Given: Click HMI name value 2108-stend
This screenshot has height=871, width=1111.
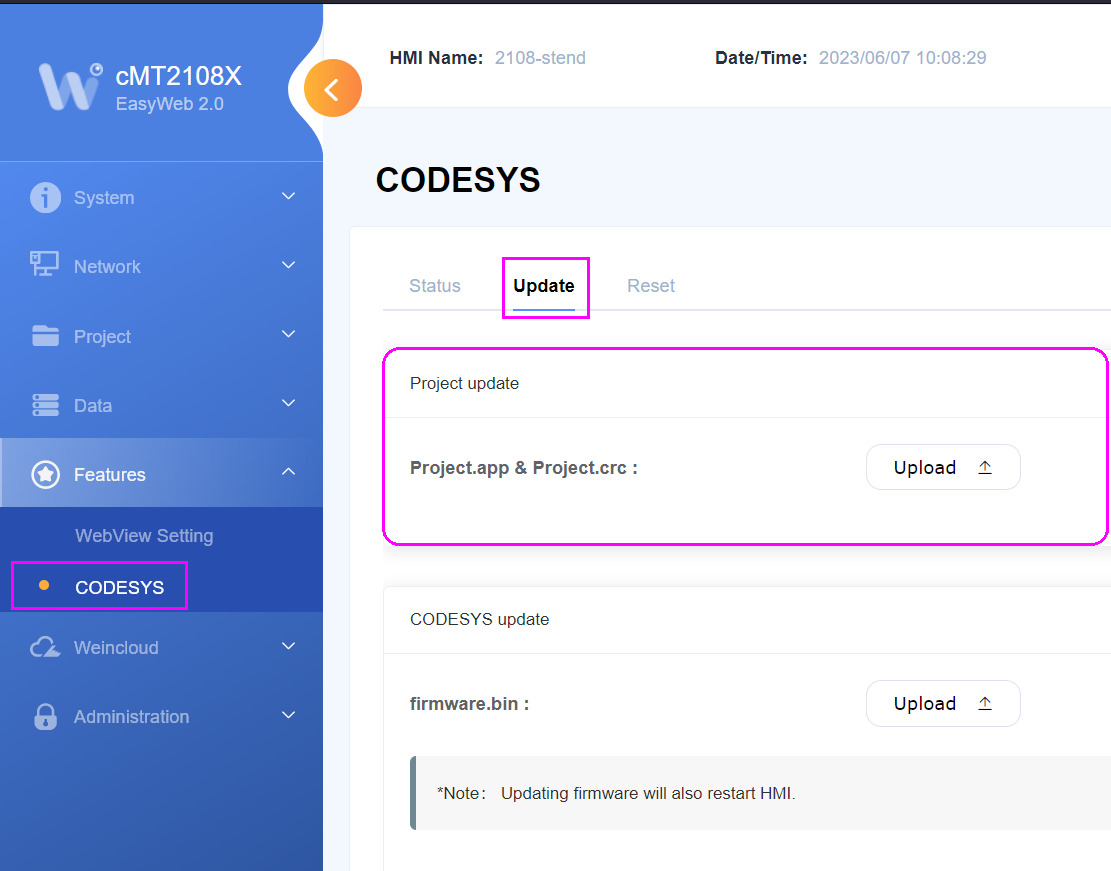Looking at the screenshot, I should 540,57.
